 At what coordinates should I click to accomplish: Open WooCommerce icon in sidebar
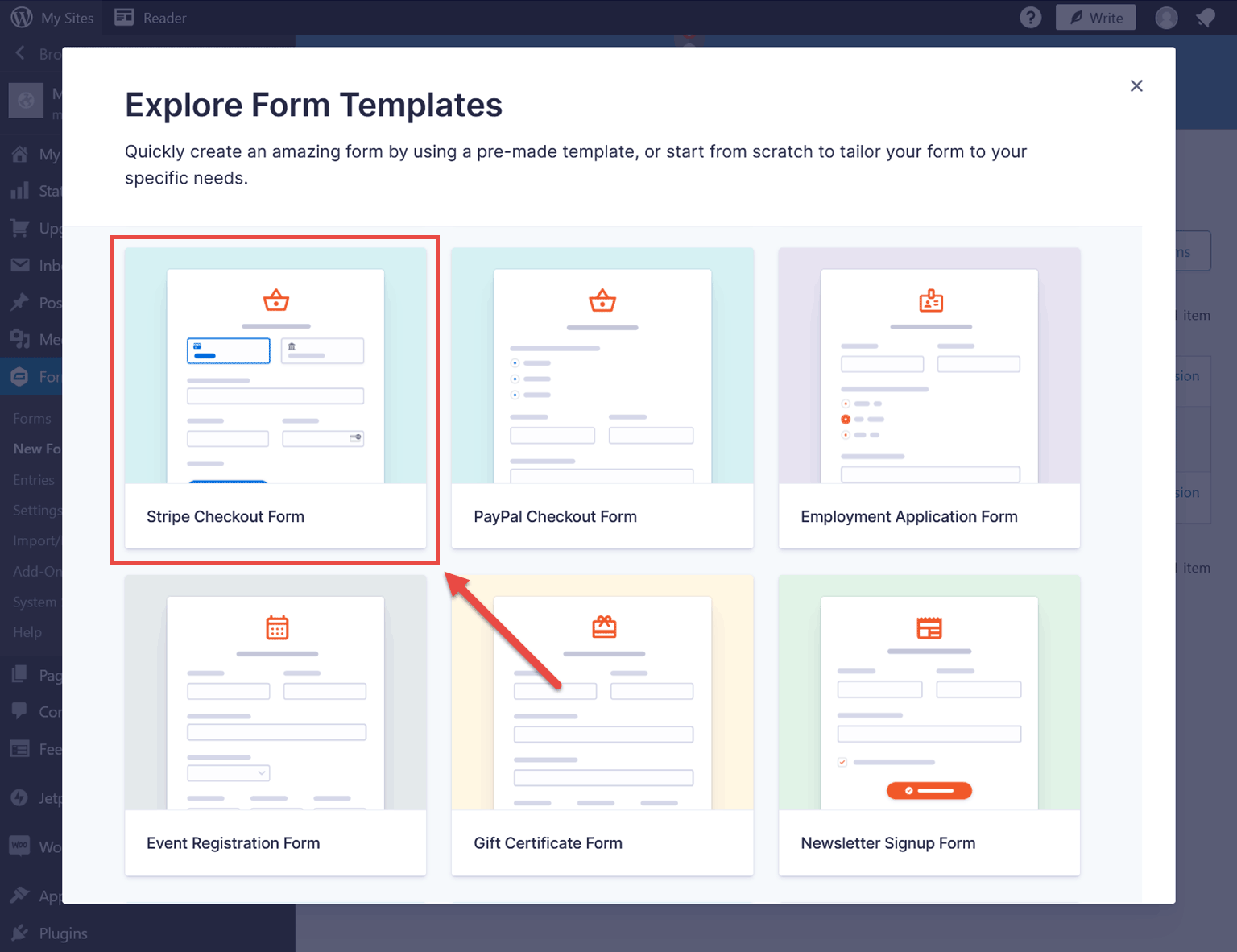pyautogui.click(x=20, y=846)
